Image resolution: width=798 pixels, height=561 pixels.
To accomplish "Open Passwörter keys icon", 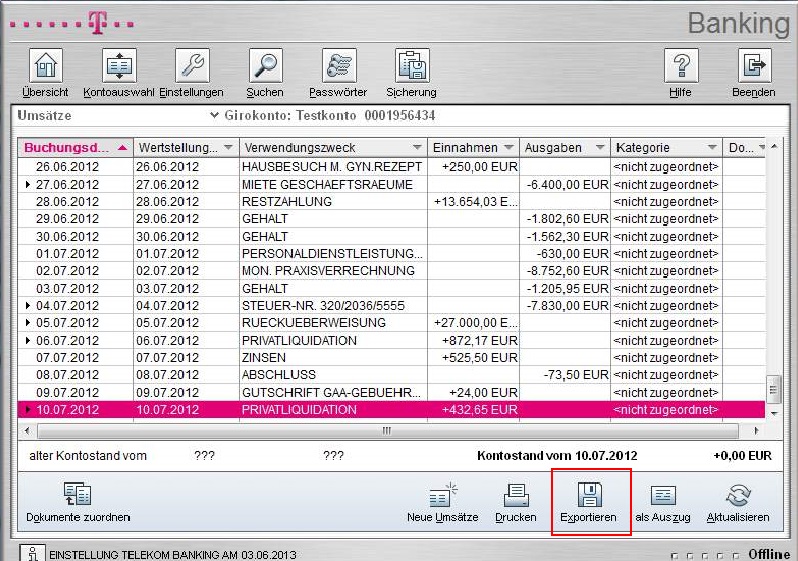I will pyautogui.click(x=339, y=66).
